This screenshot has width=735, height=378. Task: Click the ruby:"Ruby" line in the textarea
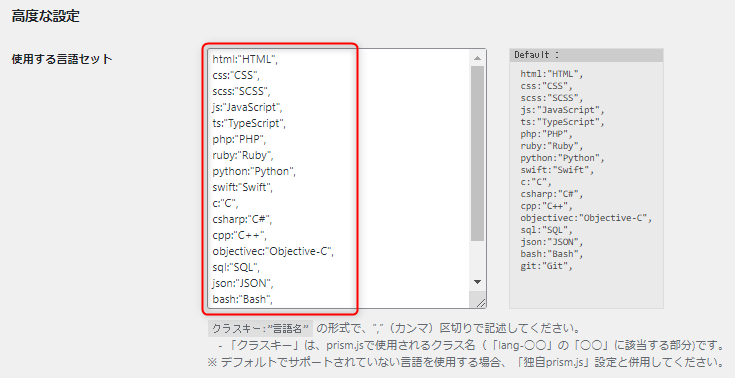click(243, 155)
